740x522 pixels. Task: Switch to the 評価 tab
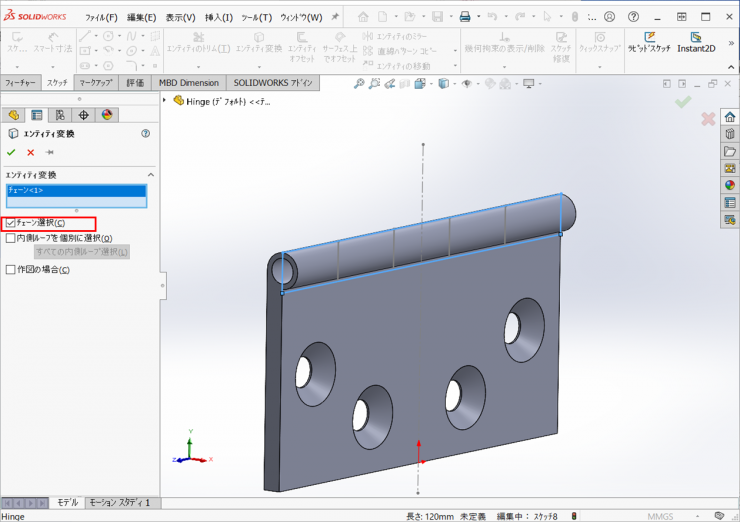click(135, 83)
